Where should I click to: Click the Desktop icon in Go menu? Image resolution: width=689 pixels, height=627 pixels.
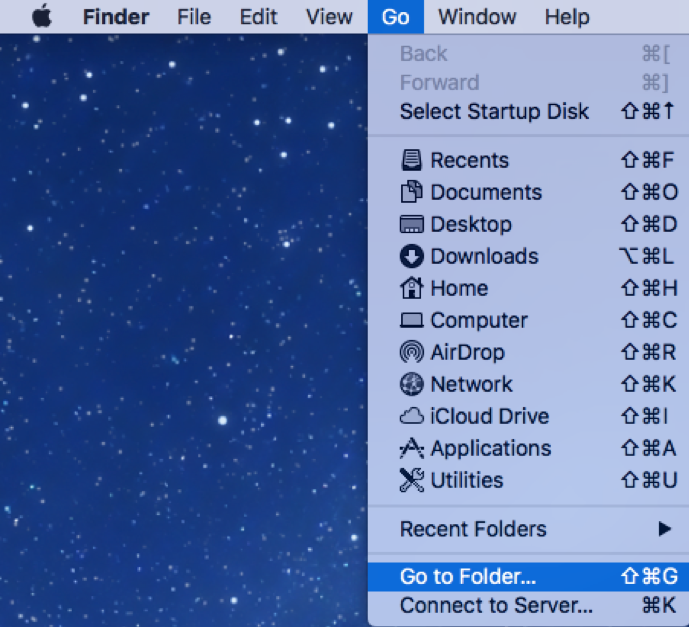(x=411, y=224)
